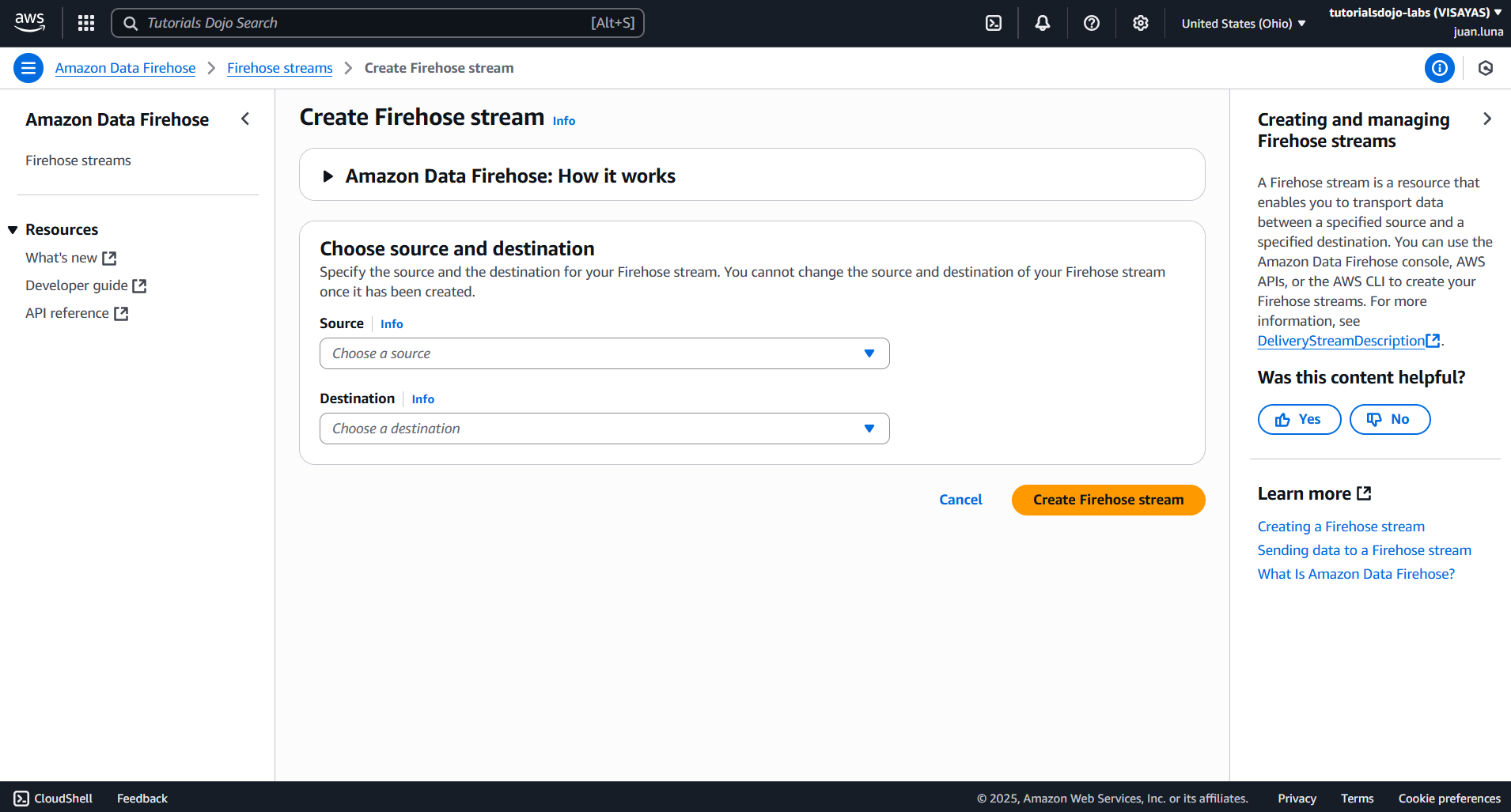Screen dimensions: 1511x812
Task: Open the Choose a destination dropdown
Action: click(x=604, y=429)
